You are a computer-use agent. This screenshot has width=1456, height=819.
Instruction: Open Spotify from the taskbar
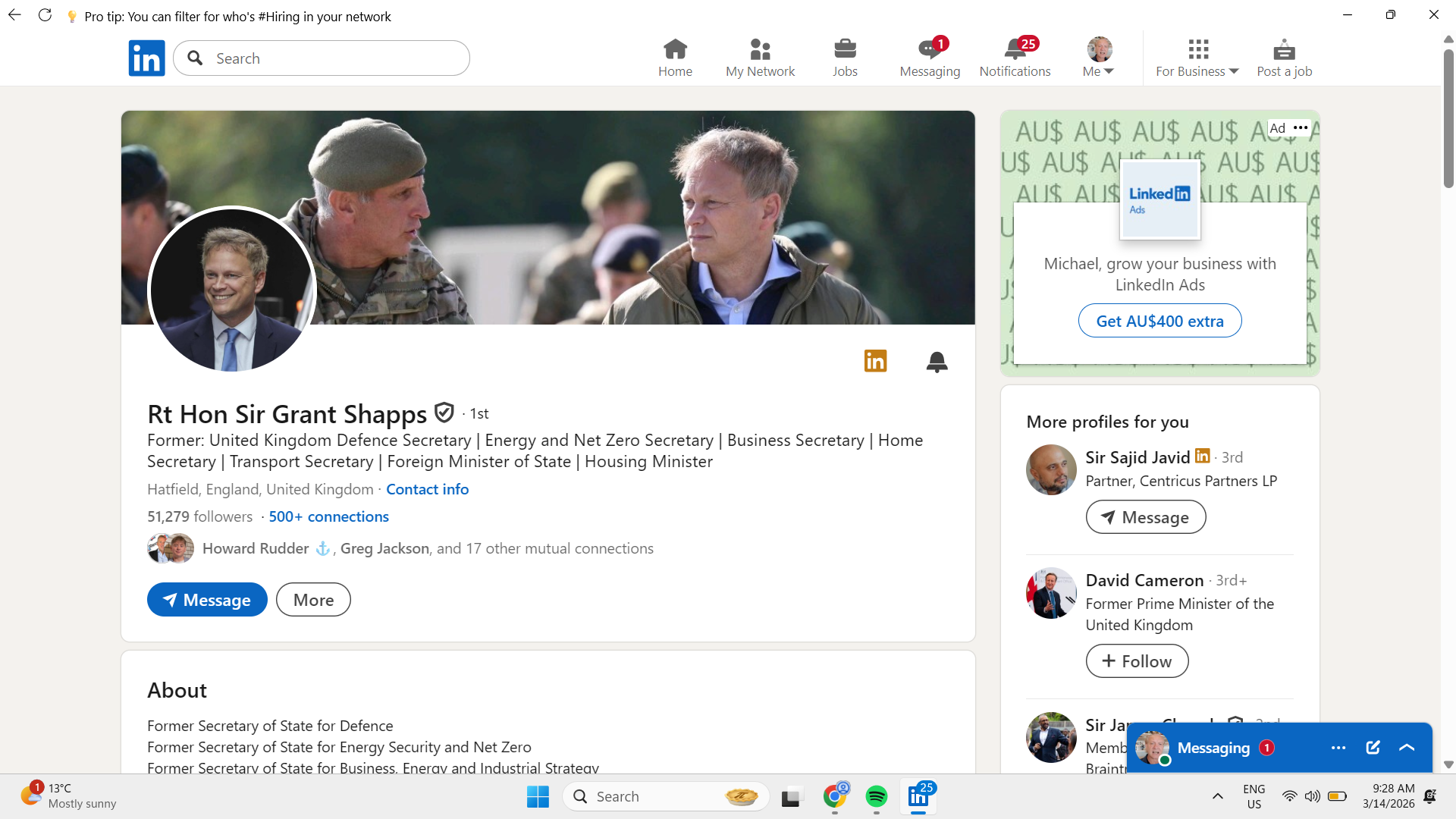(x=876, y=796)
